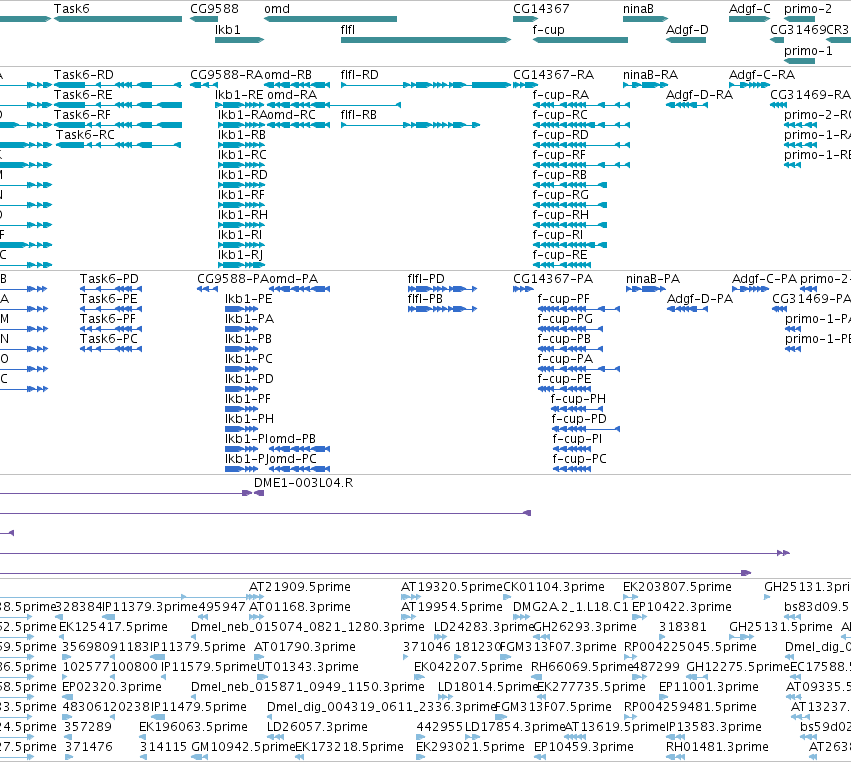This screenshot has width=851, height=762.
Task: Click the CG14367-PA protein label
Action: (553, 279)
